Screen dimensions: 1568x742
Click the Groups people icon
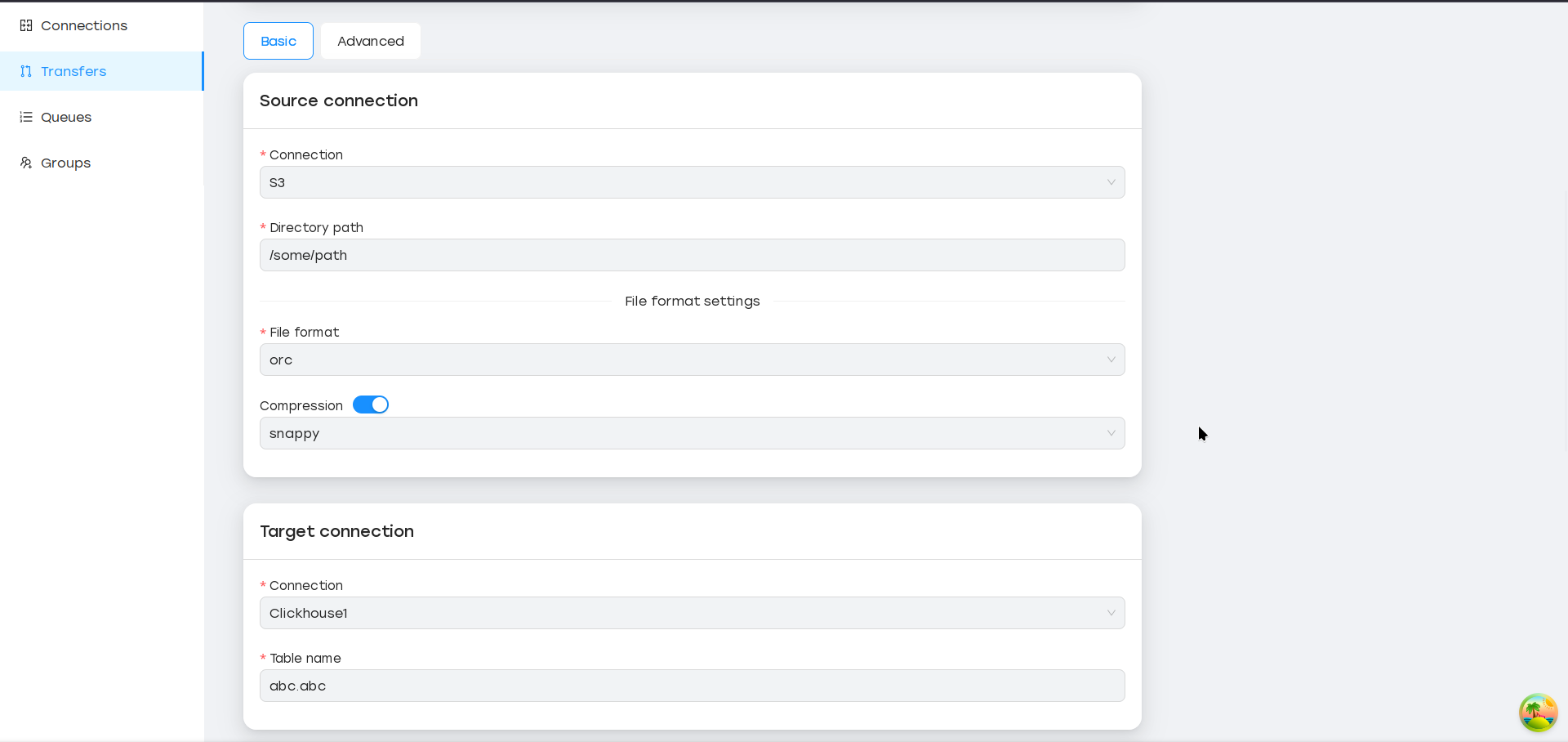tap(26, 163)
